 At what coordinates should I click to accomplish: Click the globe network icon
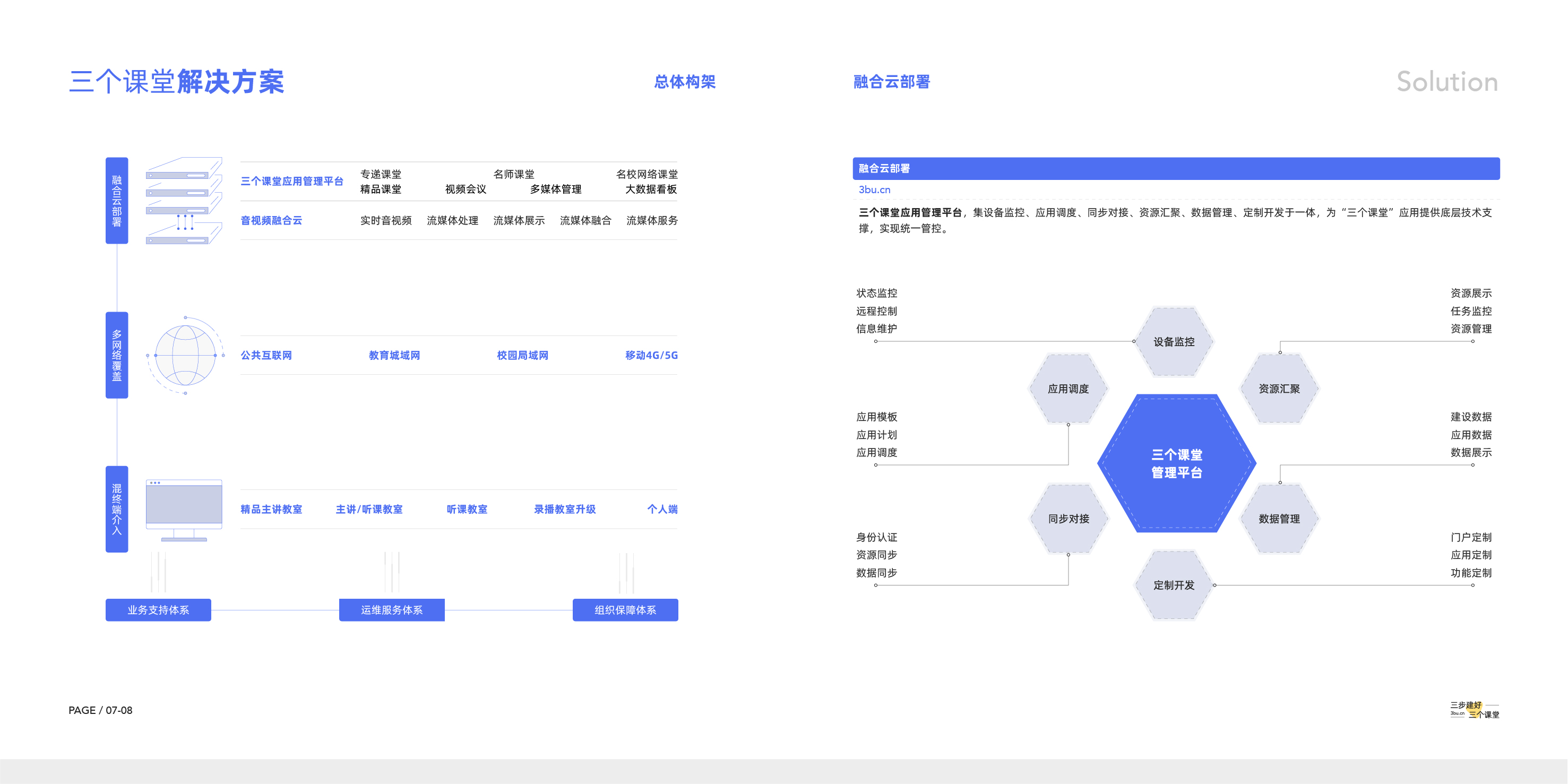coord(185,355)
